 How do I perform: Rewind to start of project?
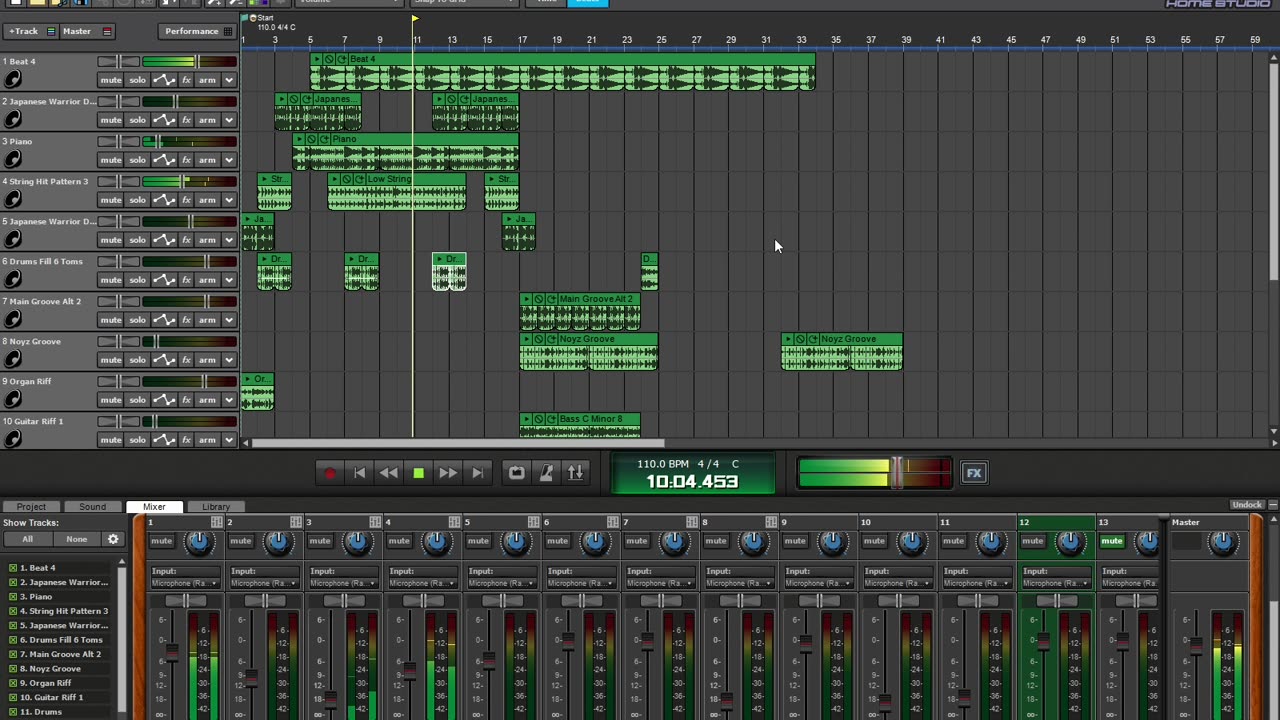click(360, 473)
